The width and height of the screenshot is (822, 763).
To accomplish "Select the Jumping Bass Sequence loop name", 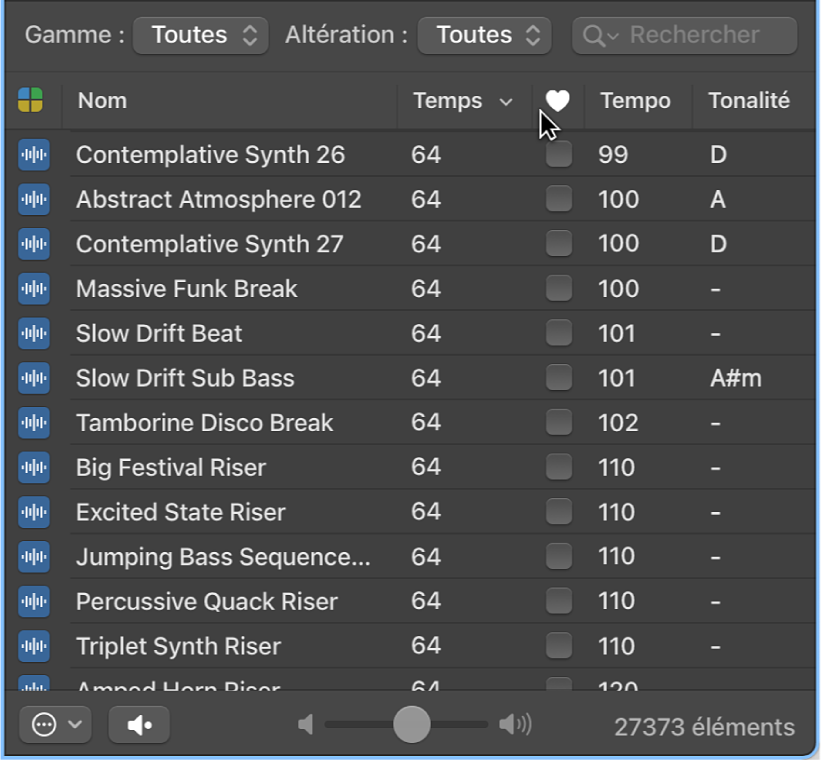I will pyautogui.click(x=223, y=556).
